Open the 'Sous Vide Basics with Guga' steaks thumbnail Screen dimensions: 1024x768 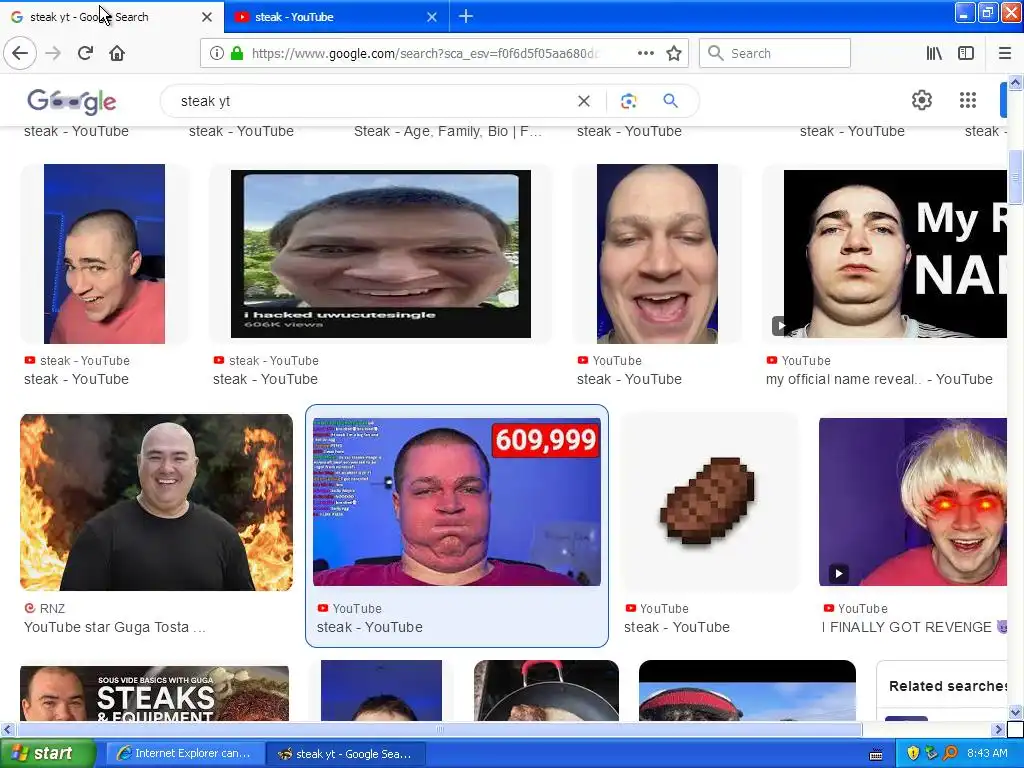[154, 694]
